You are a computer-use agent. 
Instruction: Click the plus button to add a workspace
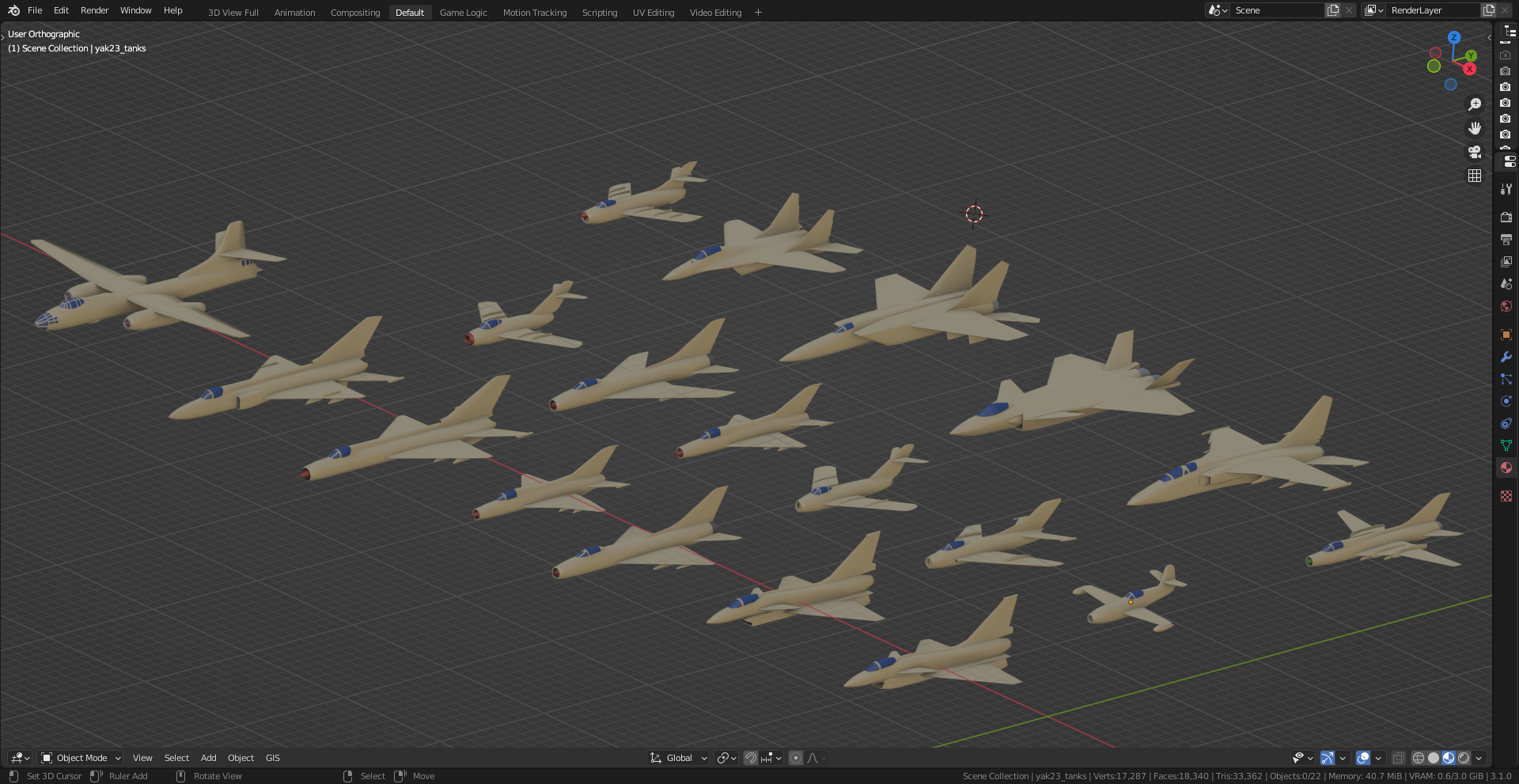[758, 12]
